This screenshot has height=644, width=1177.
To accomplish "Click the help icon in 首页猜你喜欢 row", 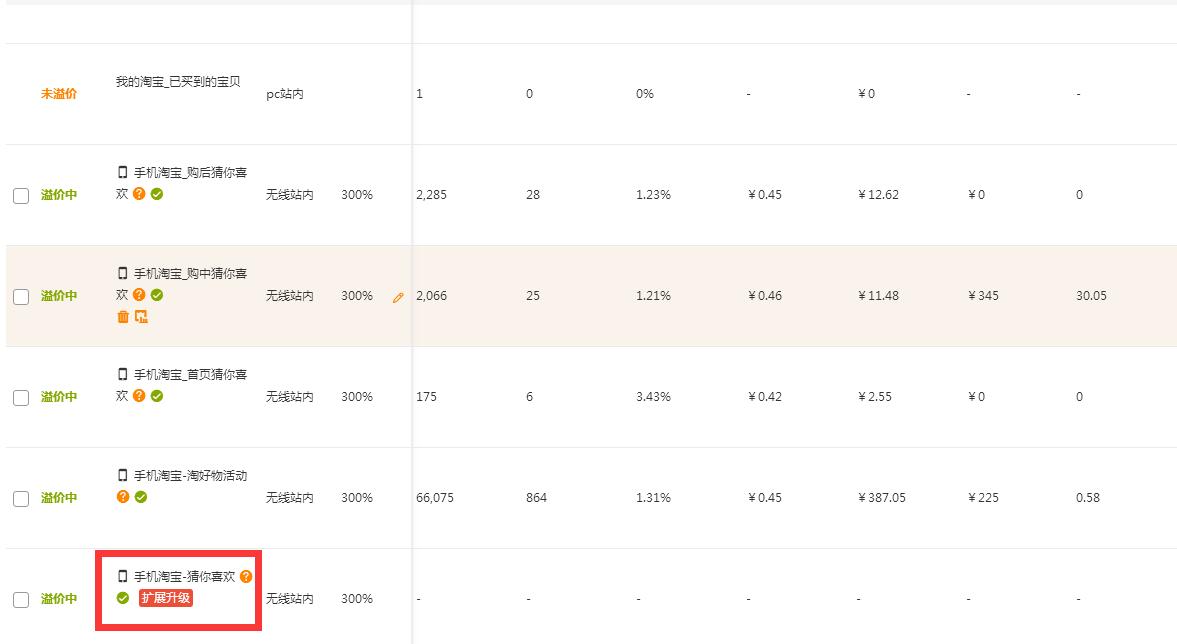I will tap(139, 396).
